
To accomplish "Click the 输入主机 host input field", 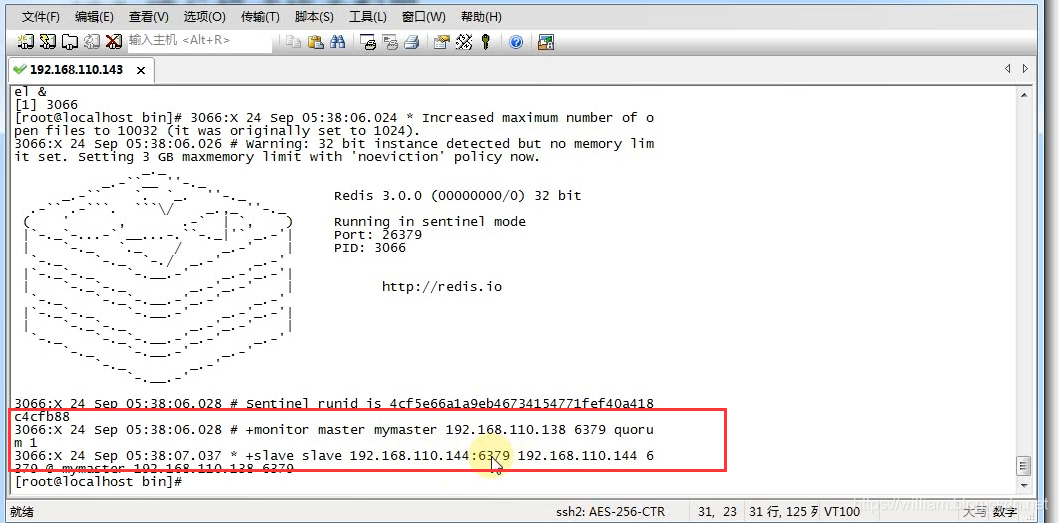I will pyautogui.click(x=199, y=41).
